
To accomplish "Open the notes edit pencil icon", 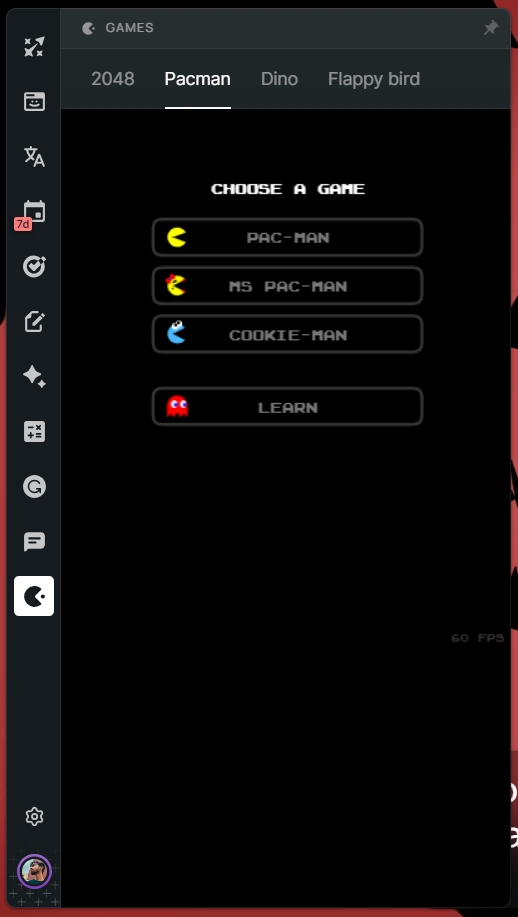I will (x=34, y=322).
